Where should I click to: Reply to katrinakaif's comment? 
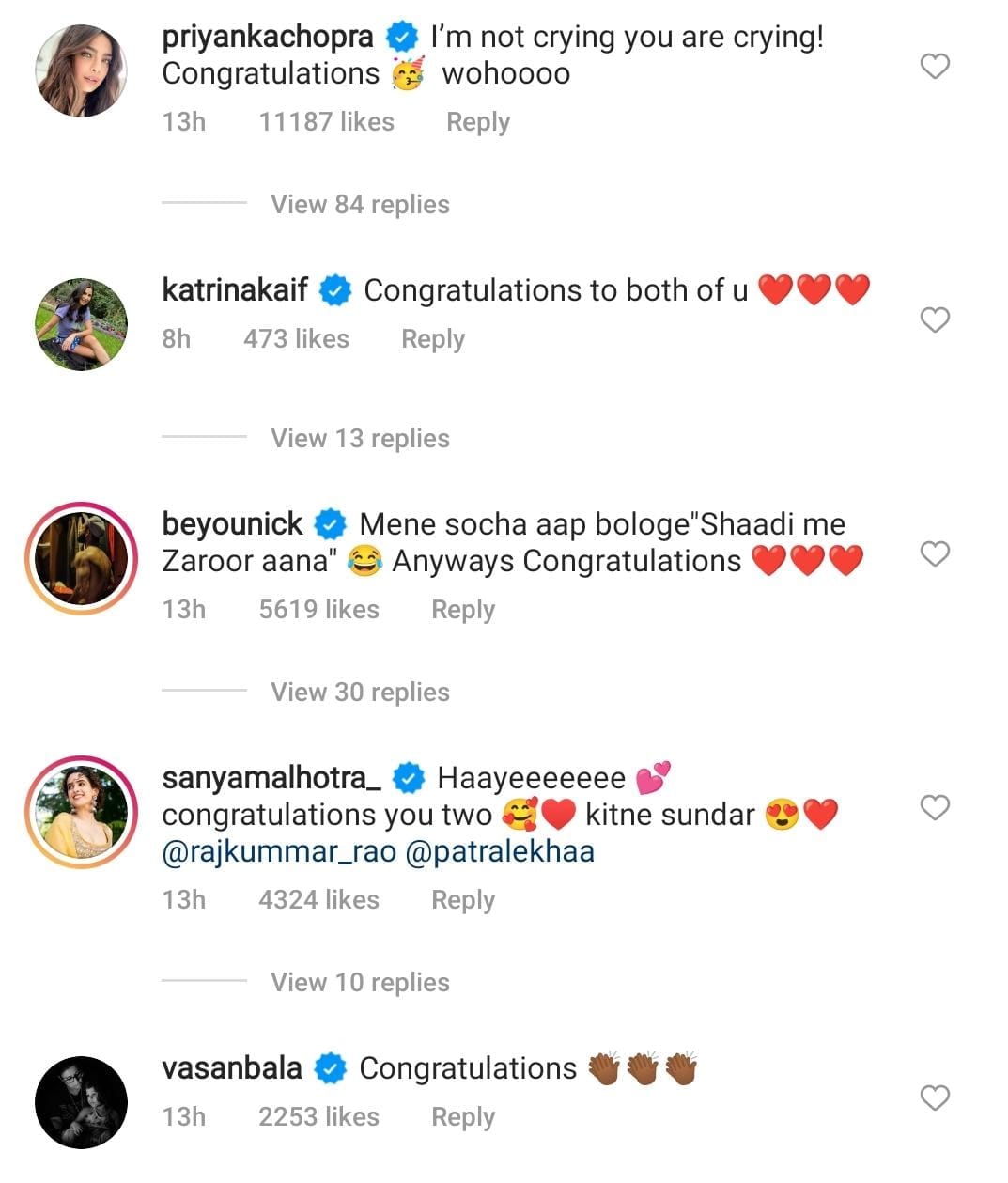click(432, 339)
